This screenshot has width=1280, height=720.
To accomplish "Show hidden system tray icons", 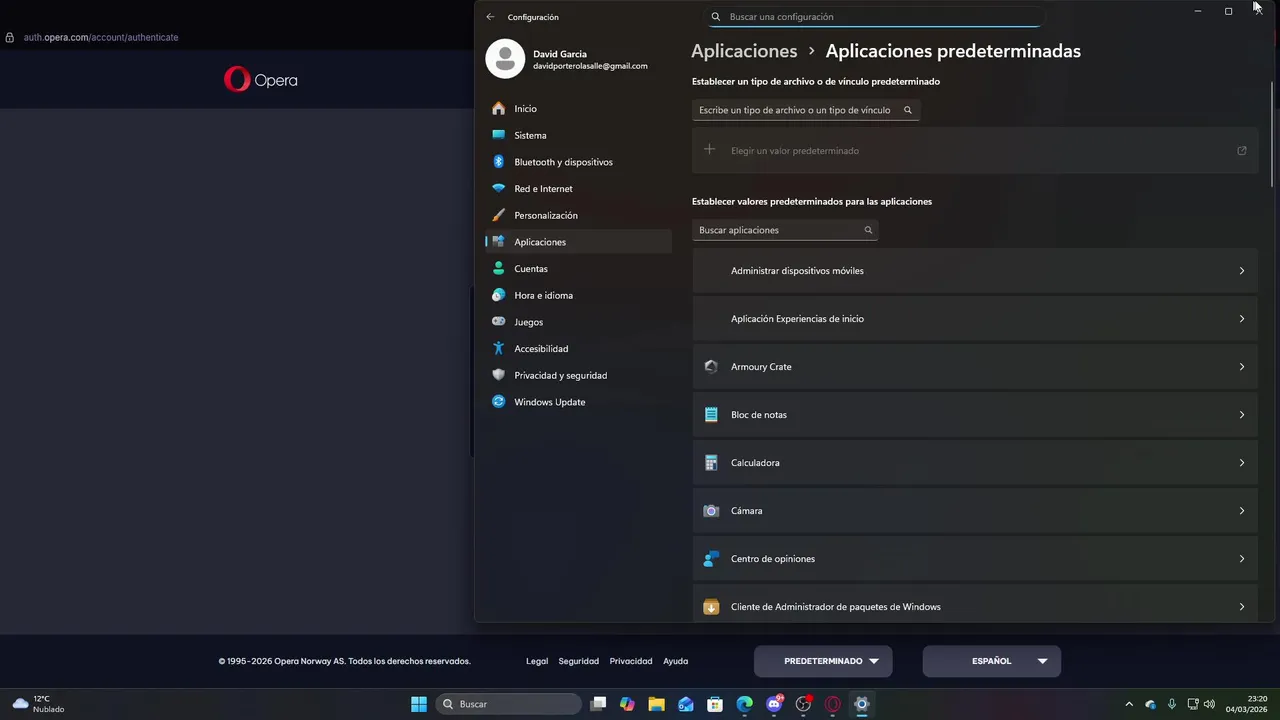I will (x=1129, y=704).
